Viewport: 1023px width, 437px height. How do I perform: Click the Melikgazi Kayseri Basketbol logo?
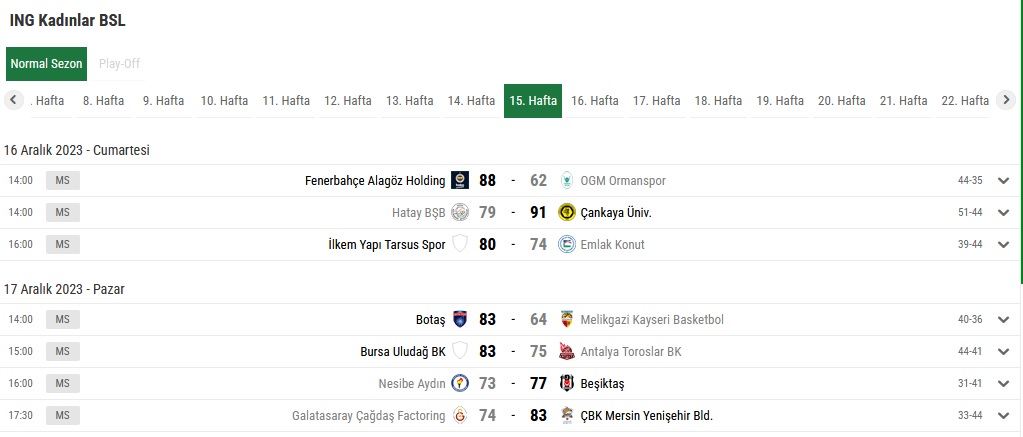[x=567, y=320]
